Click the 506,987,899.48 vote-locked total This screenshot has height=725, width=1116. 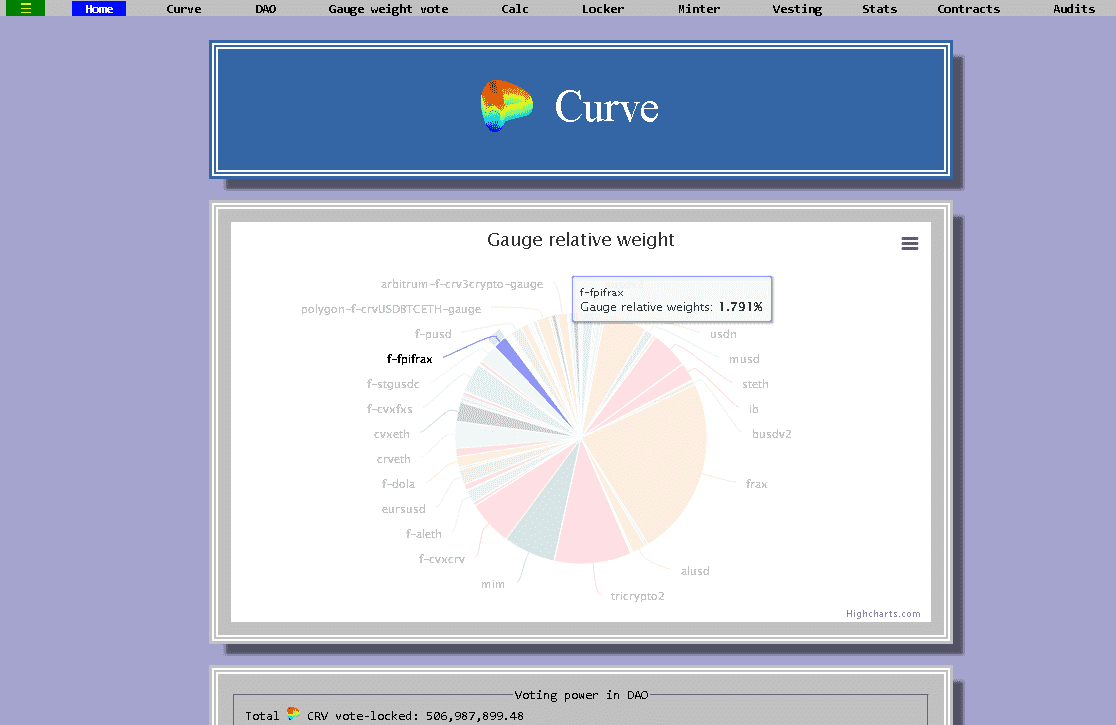(475, 716)
